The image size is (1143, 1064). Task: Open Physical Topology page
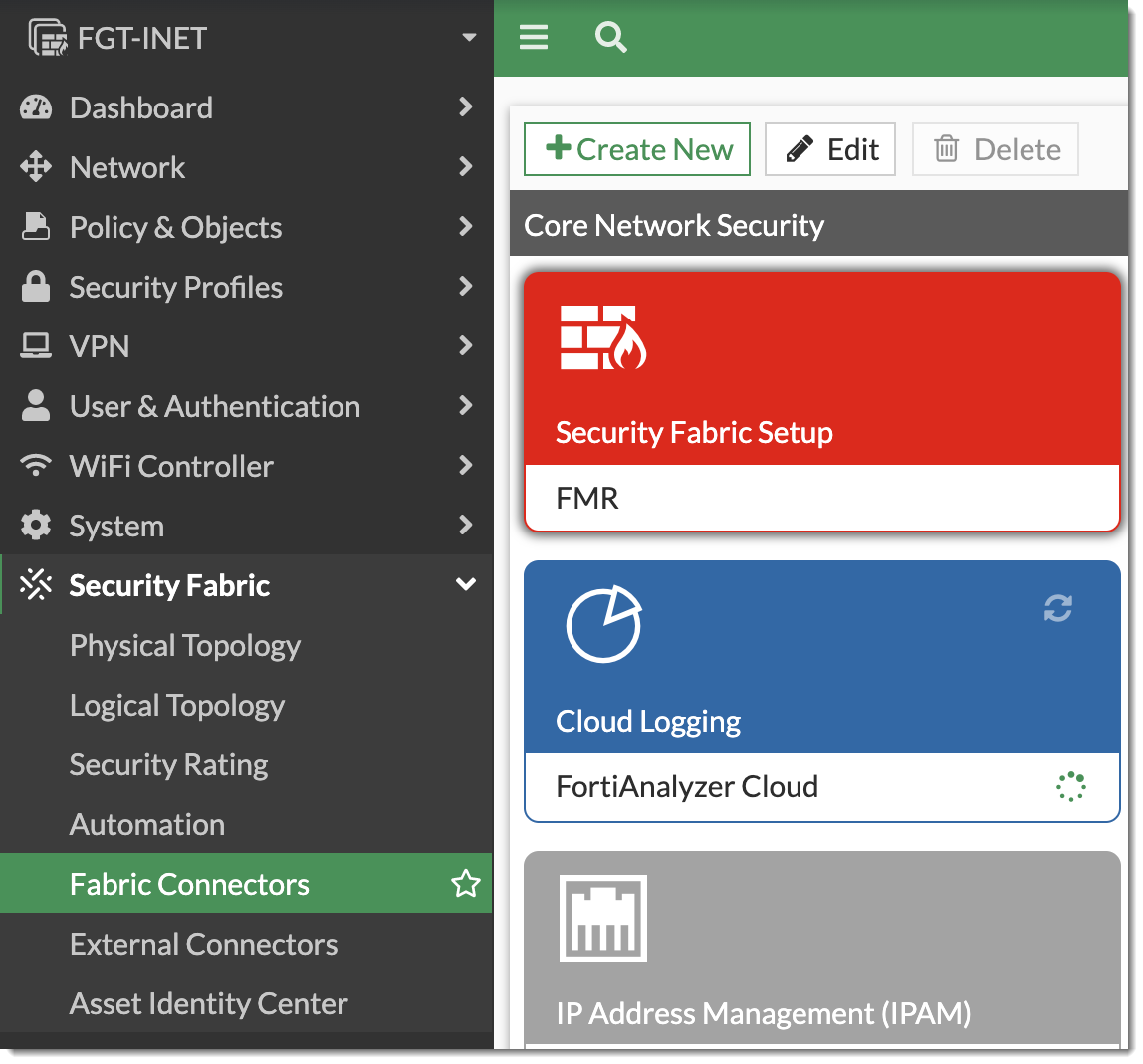(x=185, y=645)
